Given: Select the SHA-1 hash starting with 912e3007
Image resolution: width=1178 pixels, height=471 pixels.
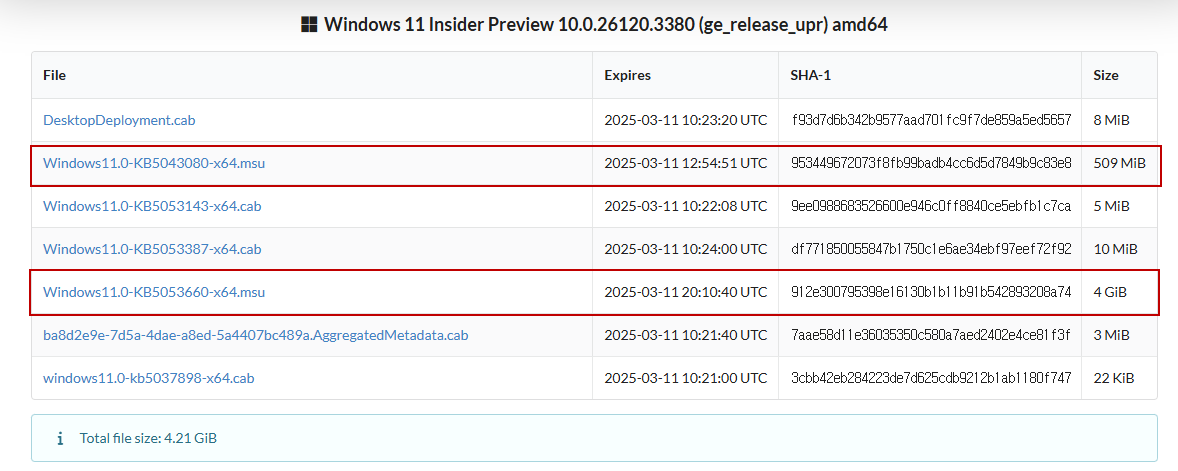Looking at the screenshot, I should 932,292.
